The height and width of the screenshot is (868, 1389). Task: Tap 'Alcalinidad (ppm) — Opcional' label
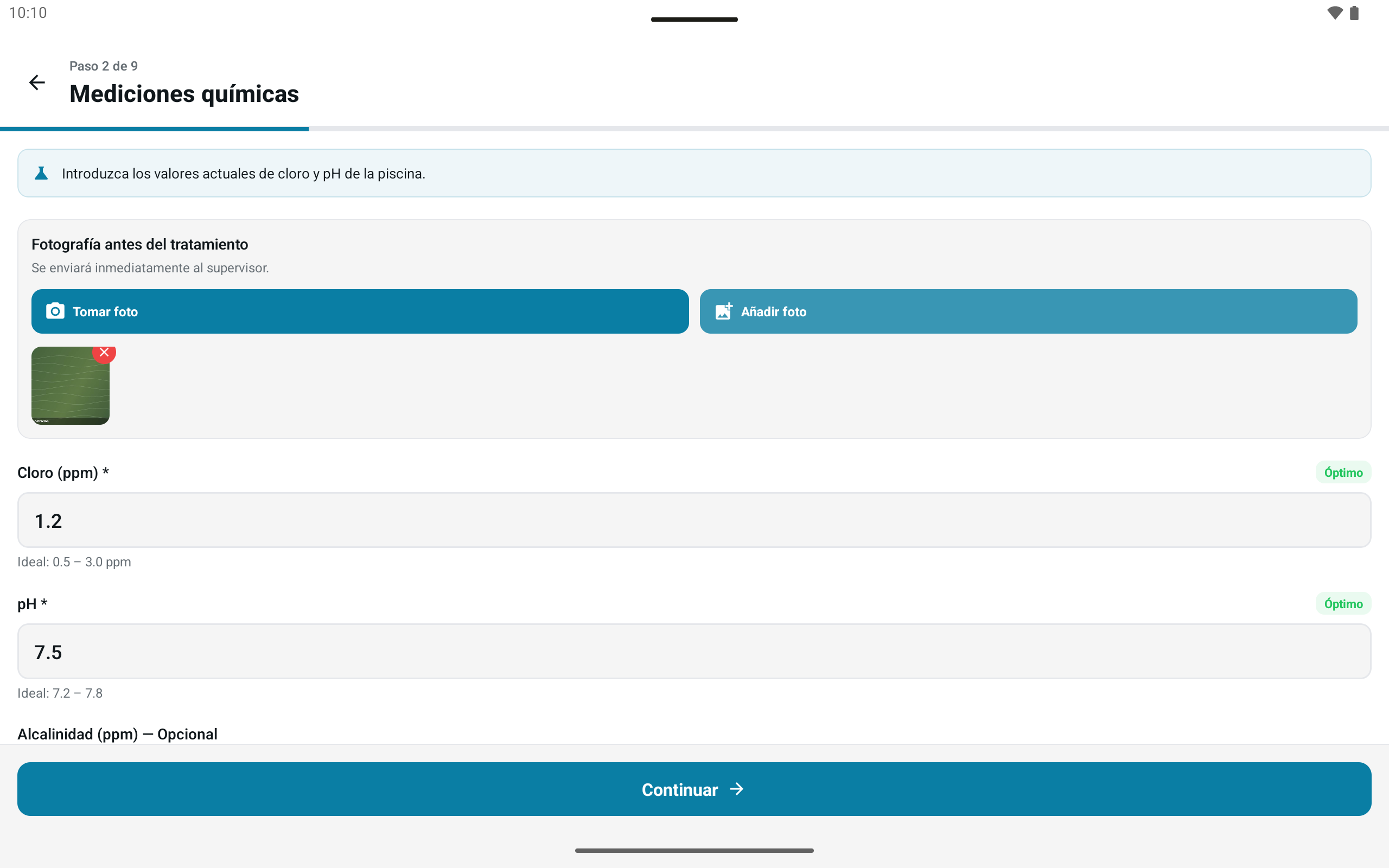tap(117, 734)
